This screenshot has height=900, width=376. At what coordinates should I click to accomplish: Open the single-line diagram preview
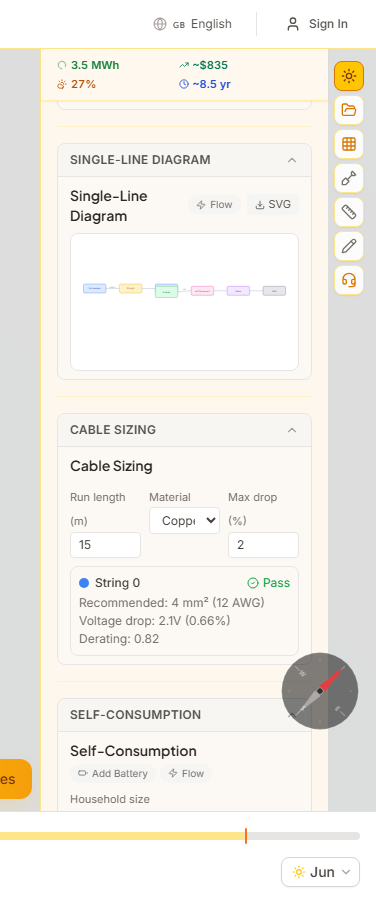184,302
